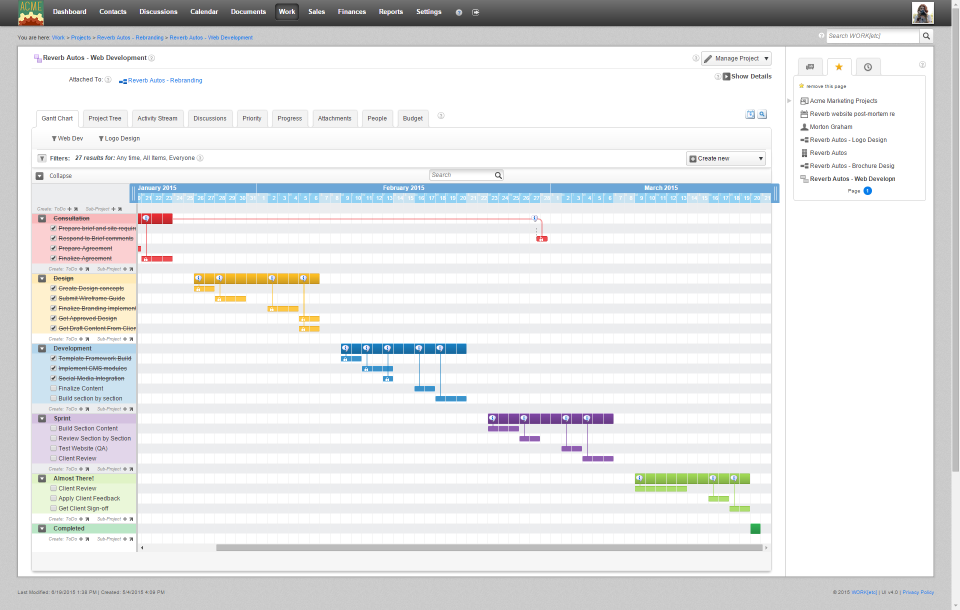
Task: Click the horizontal scrollbar below the Gantt chart
Action: tap(490, 547)
